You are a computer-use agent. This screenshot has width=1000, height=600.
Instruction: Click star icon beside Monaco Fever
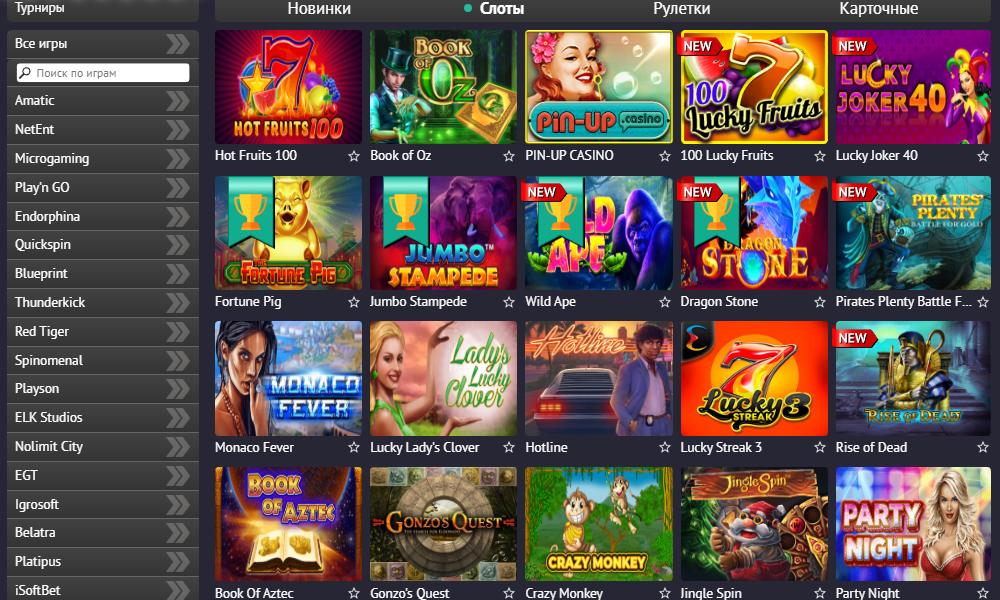(353, 448)
